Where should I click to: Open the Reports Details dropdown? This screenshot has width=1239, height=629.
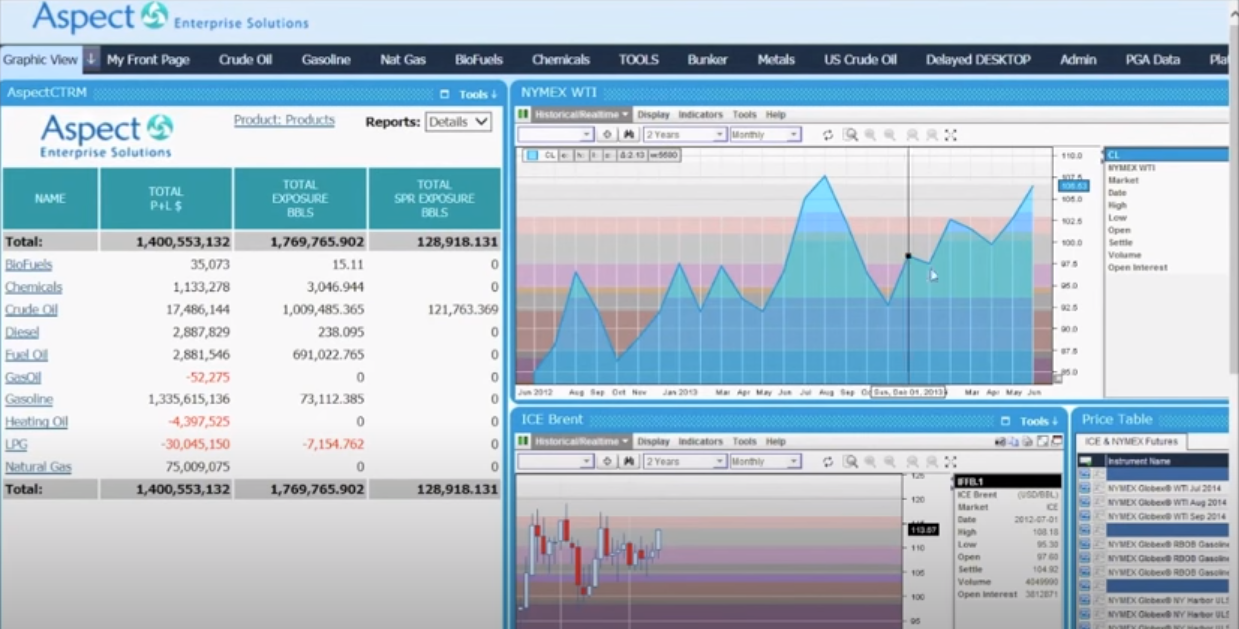pos(458,122)
